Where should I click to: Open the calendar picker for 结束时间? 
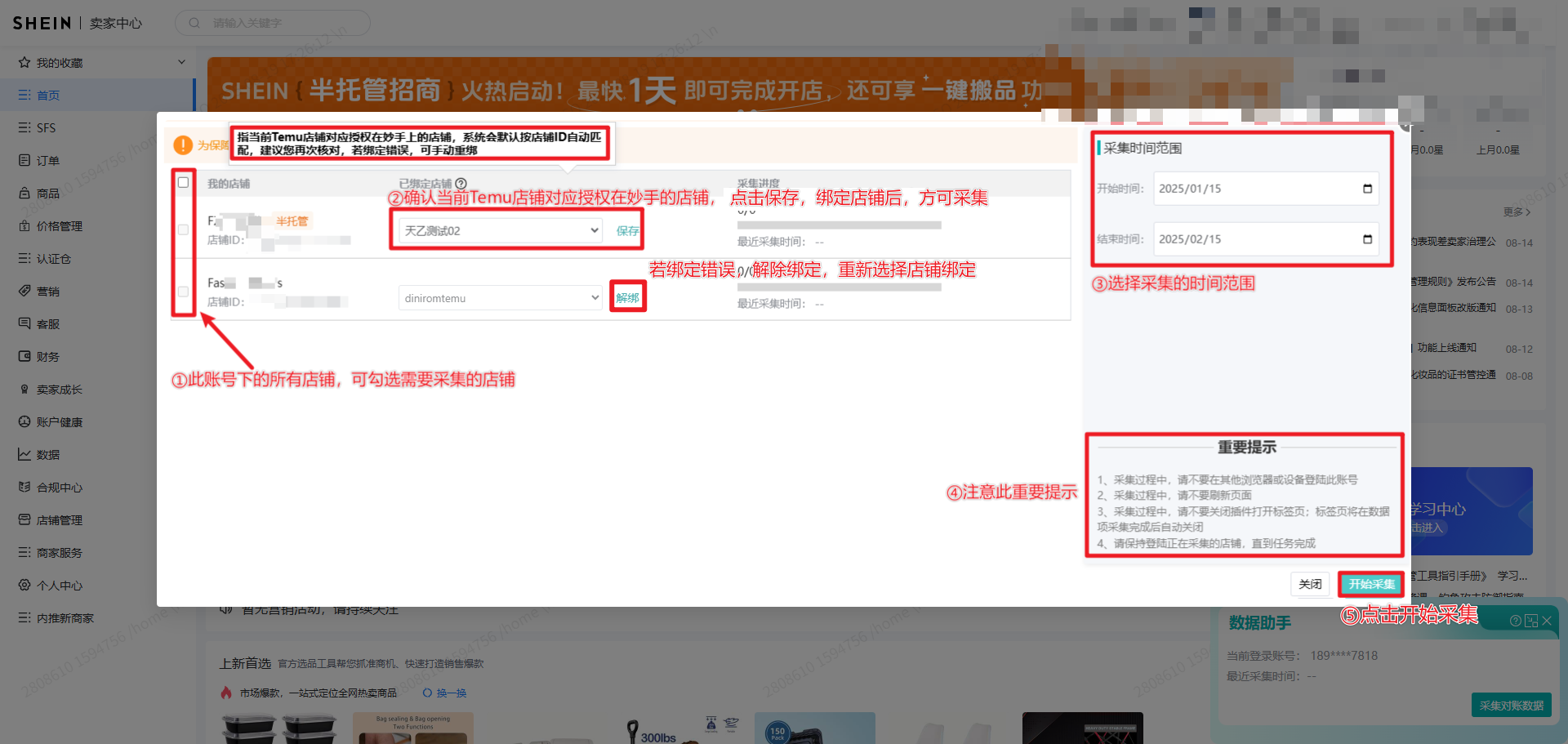click(x=1367, y=239)
